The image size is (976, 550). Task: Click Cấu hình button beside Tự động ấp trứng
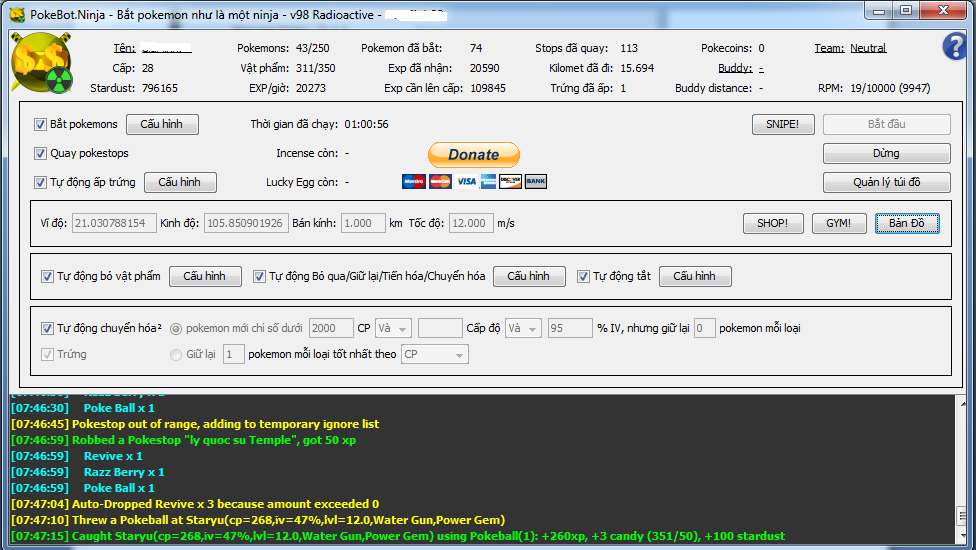[x=180, y=182]
